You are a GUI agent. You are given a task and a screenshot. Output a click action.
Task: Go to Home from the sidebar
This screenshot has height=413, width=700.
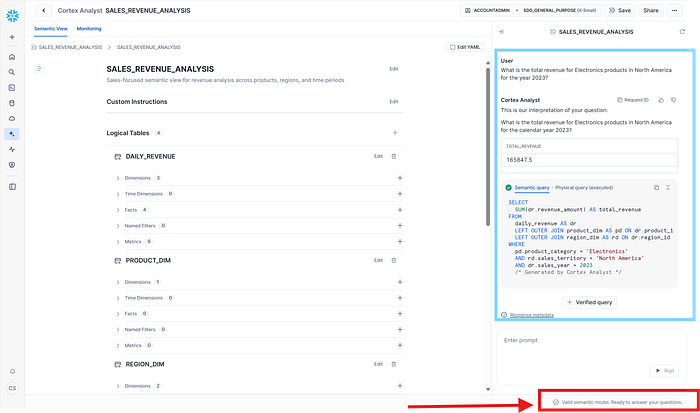coord(12,57)
